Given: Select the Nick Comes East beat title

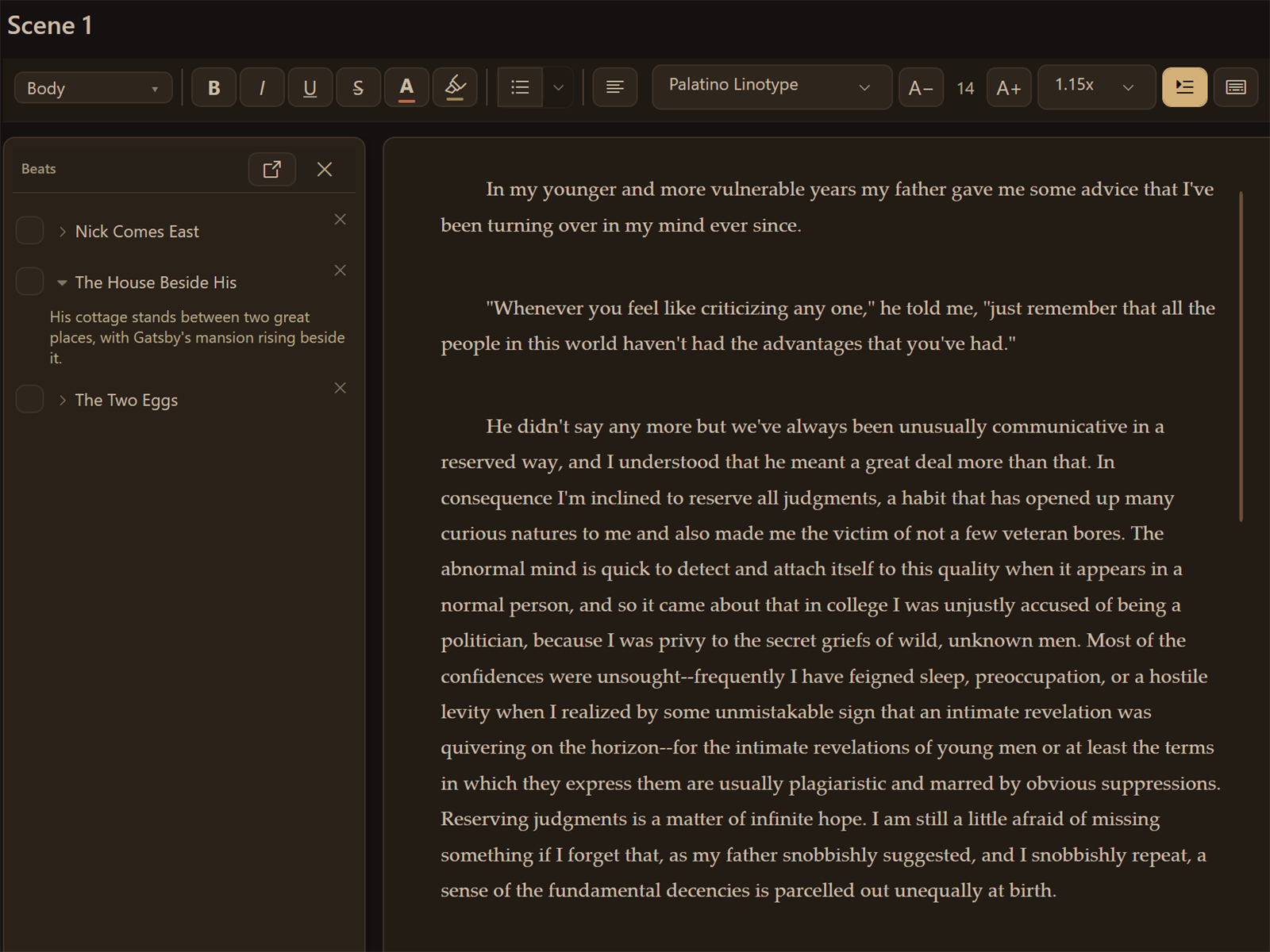Looking at the screenshot, I should tap(137, 232).
